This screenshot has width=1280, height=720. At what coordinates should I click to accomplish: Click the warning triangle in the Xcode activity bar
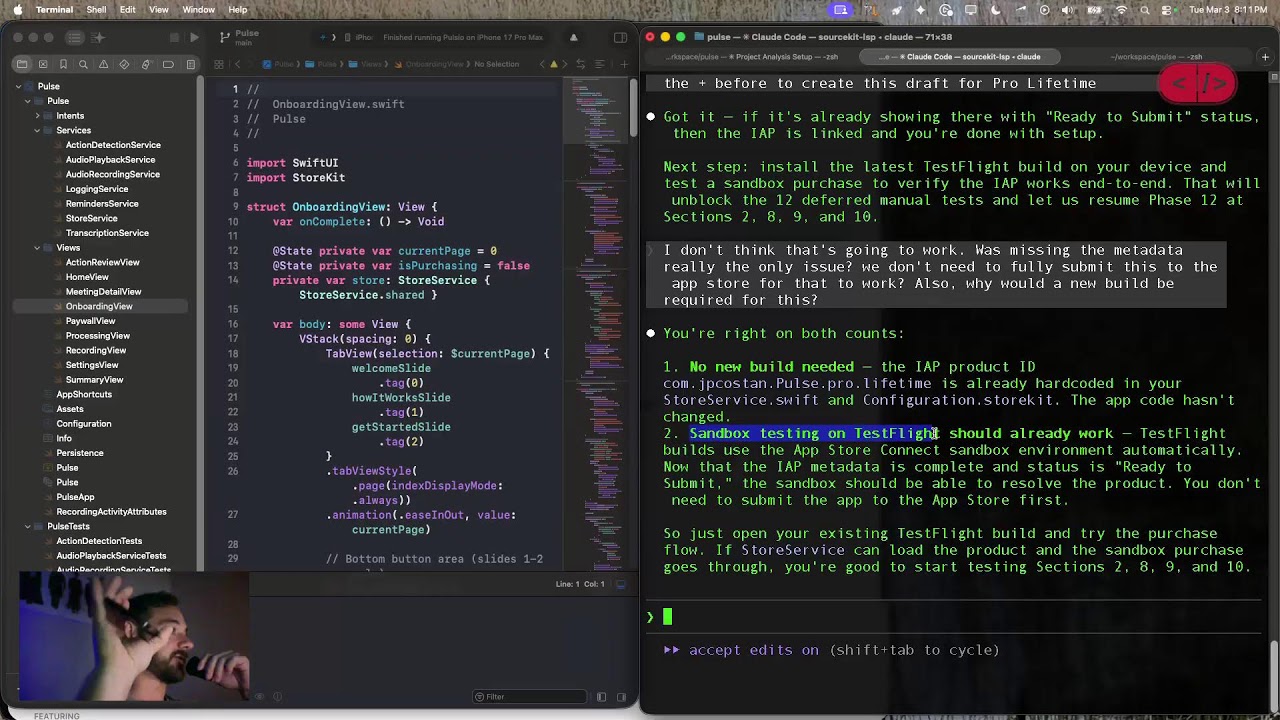[x=573, y=37]
